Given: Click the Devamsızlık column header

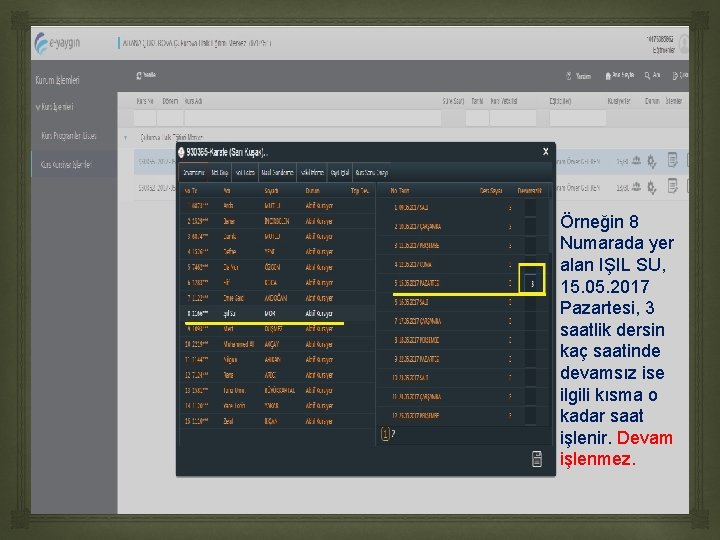Looking at the screenshot, I should (529, 191).
